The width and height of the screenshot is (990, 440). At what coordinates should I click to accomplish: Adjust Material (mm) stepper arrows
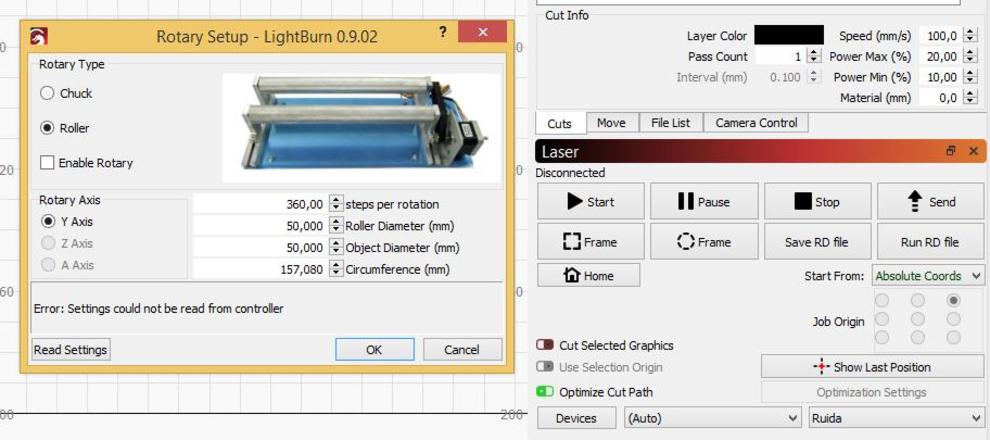point(970,98)
